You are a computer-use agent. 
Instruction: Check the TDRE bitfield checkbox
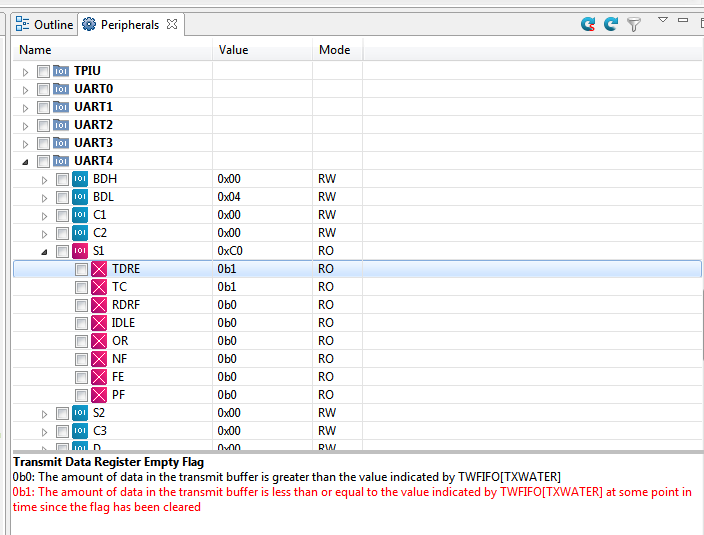pyautogui.click(x=81, y=269)
